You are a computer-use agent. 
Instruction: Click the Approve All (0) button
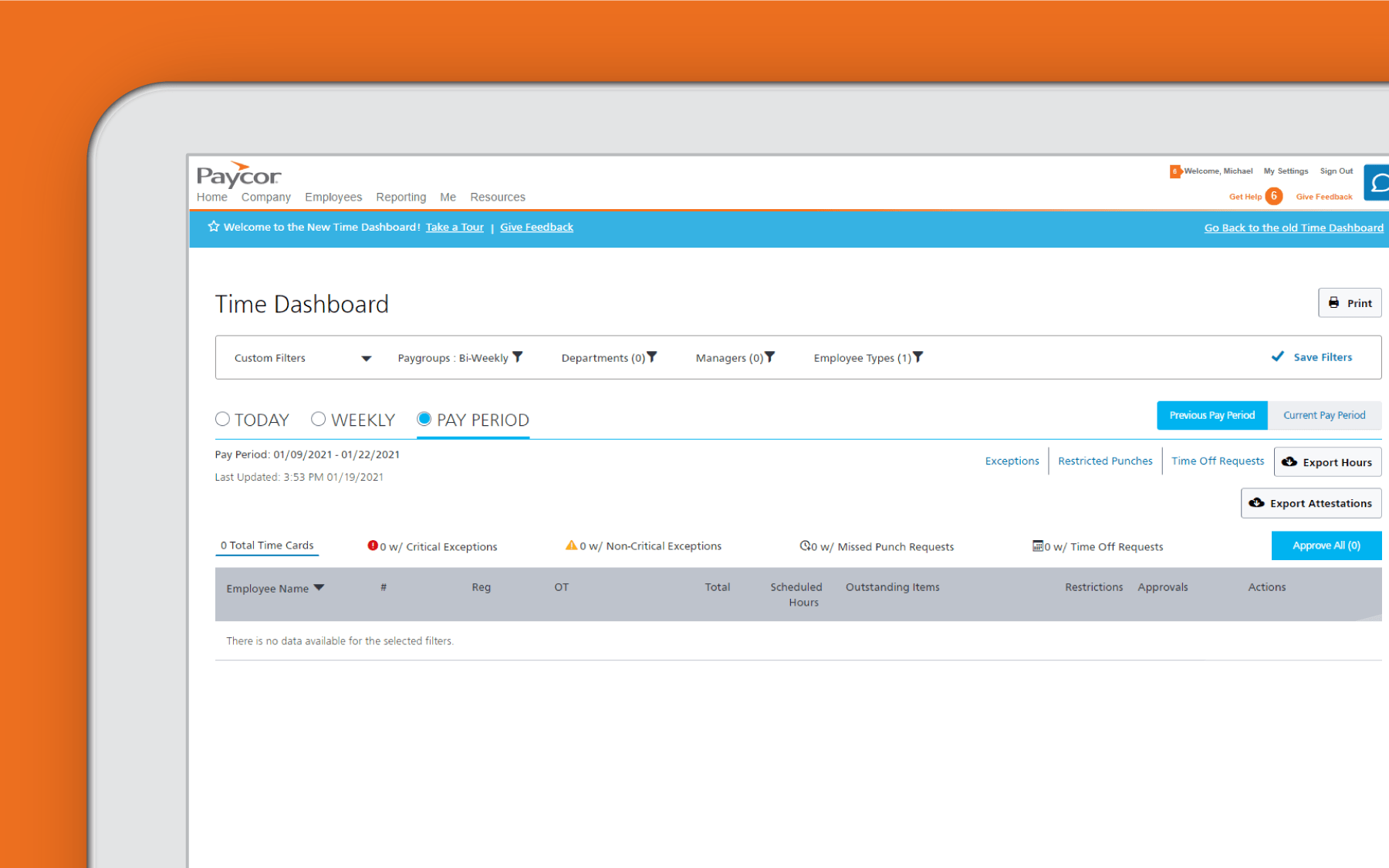coord(1326,545)
